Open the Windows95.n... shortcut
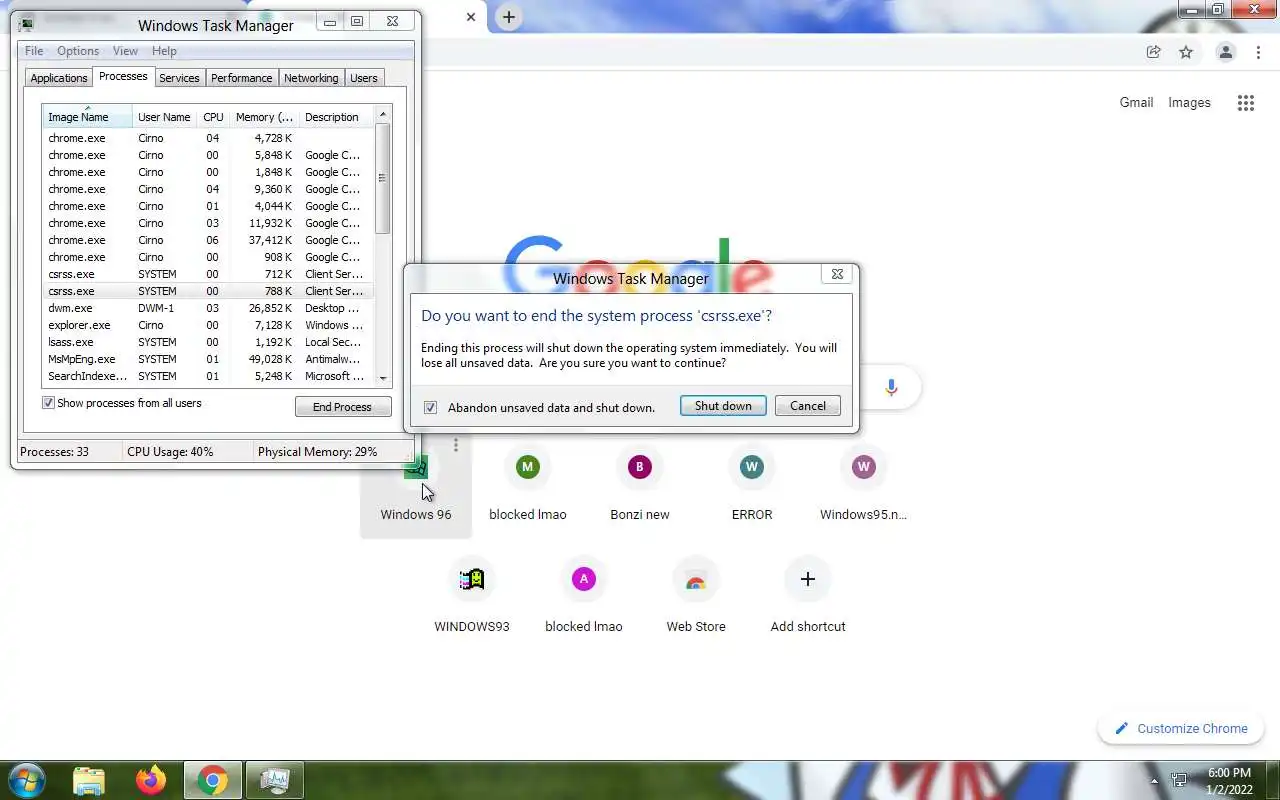1280x800 pixels. click(x=863, y=485)
